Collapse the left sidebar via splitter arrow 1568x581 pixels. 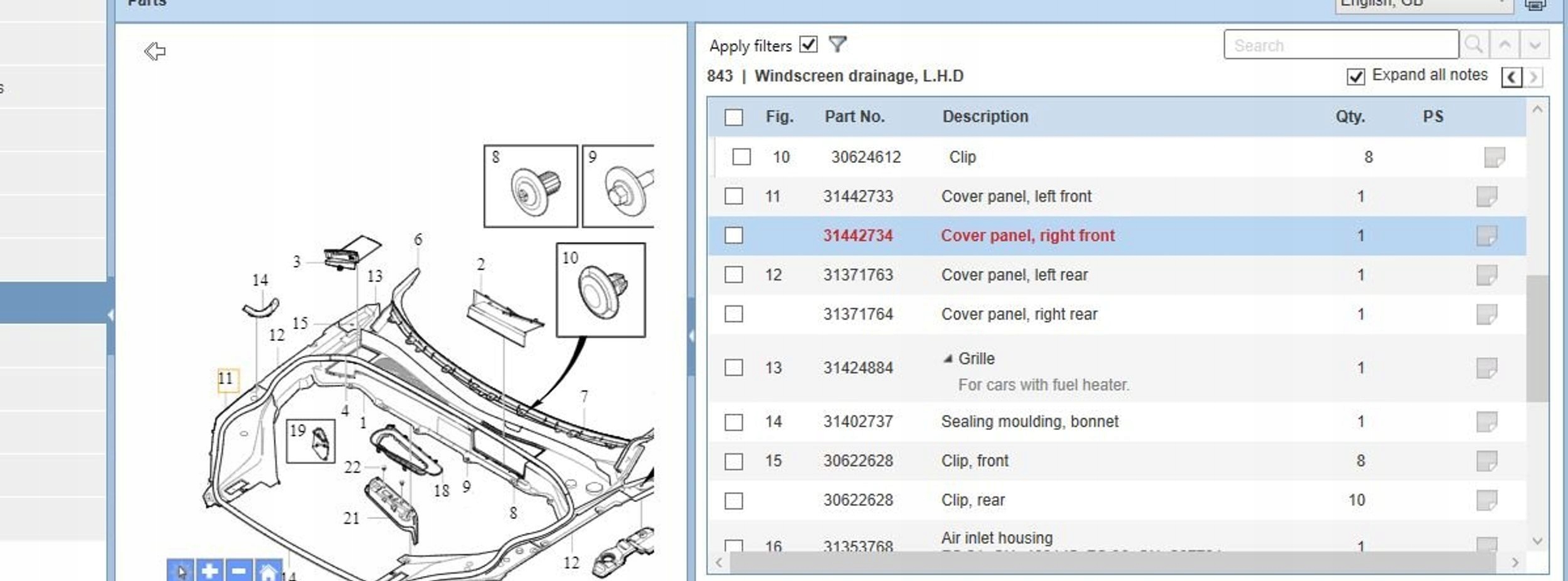tap(110, 315)
